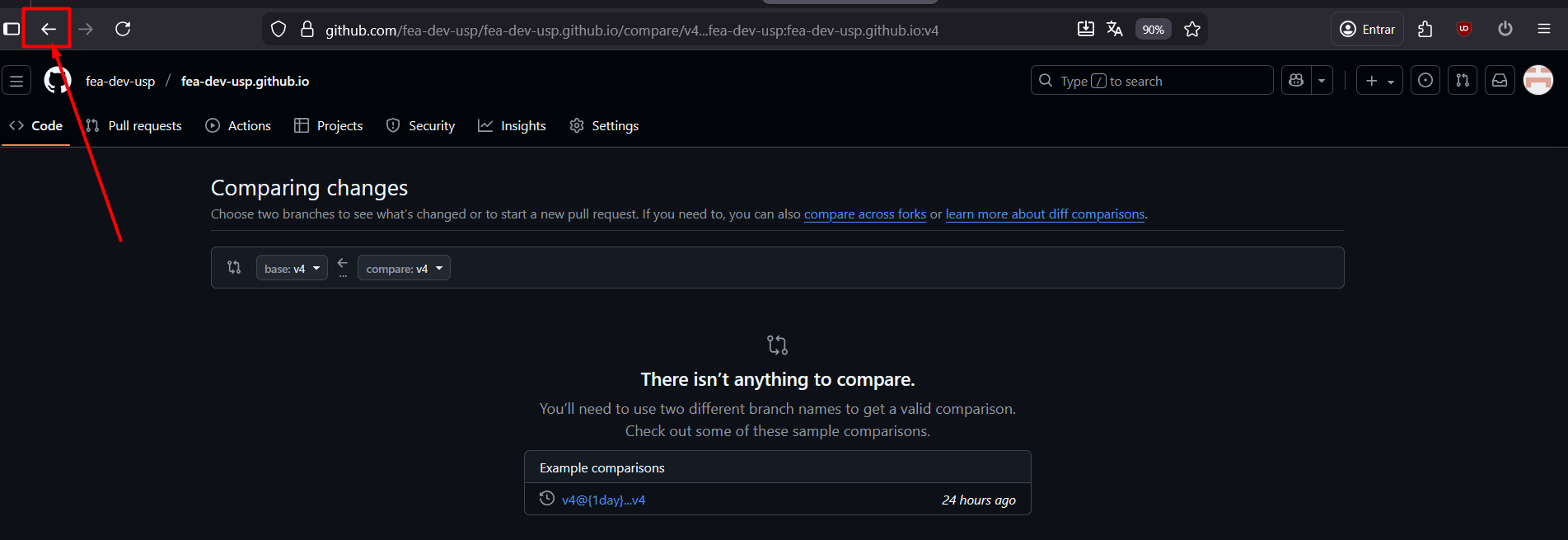Open the uBlock Origin extension icon
1568x540 pixels.
[x=1464, y=30]
